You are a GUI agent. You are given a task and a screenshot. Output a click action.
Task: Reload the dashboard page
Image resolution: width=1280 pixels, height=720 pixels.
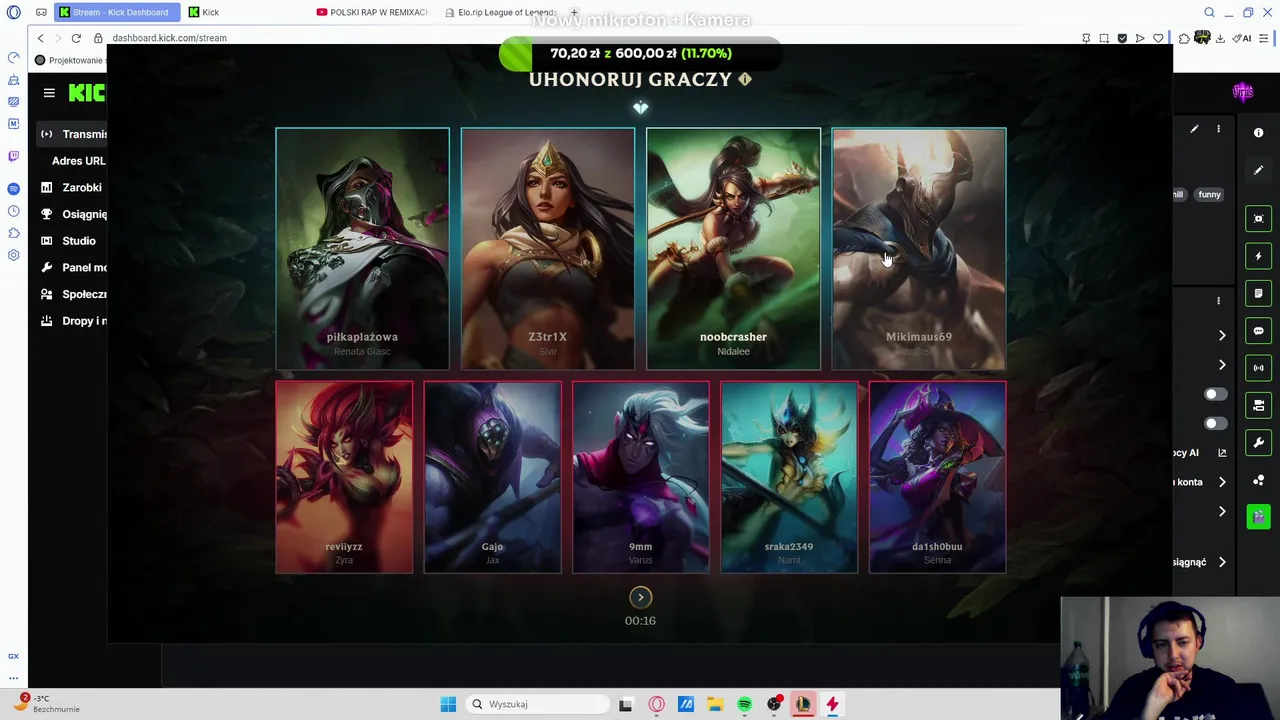coord(76,38)
